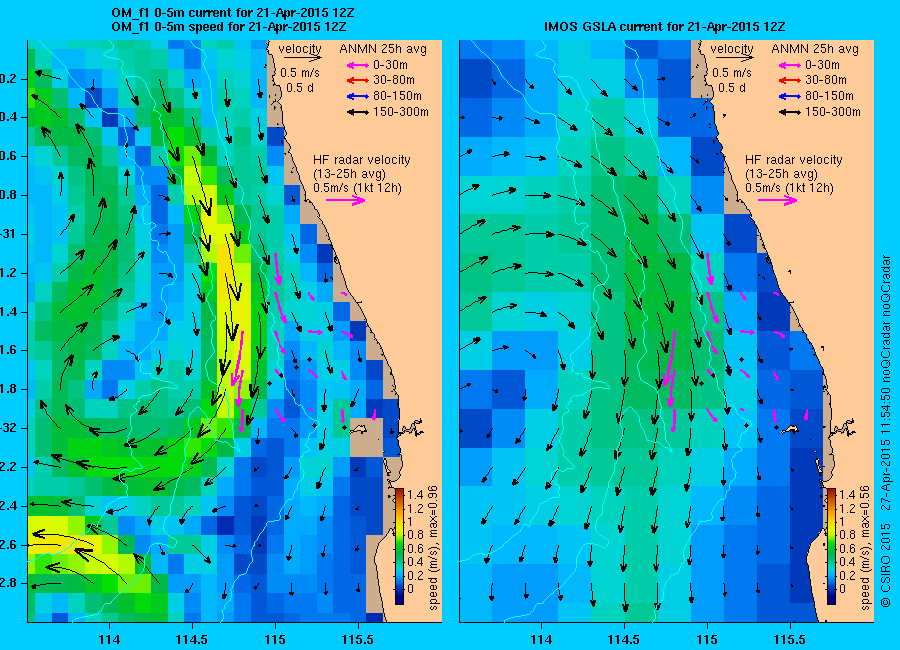Click the magenta 0-30m arrow in IMOS GSLA legend
Viewport: 900px width, 650px height.
tap(790, 65)
